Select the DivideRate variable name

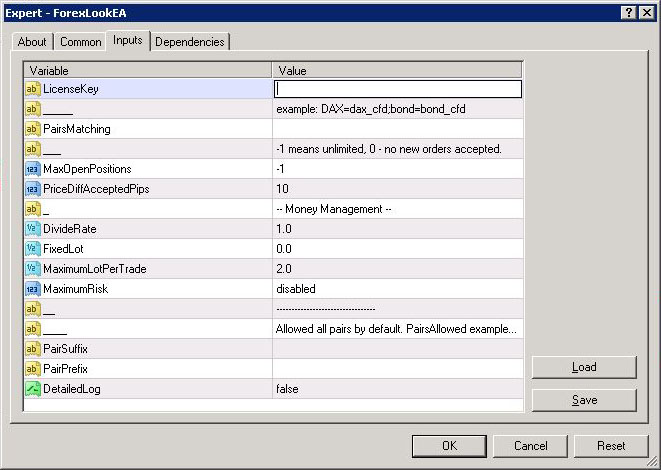pyautogui.click(x=70, y=229)
